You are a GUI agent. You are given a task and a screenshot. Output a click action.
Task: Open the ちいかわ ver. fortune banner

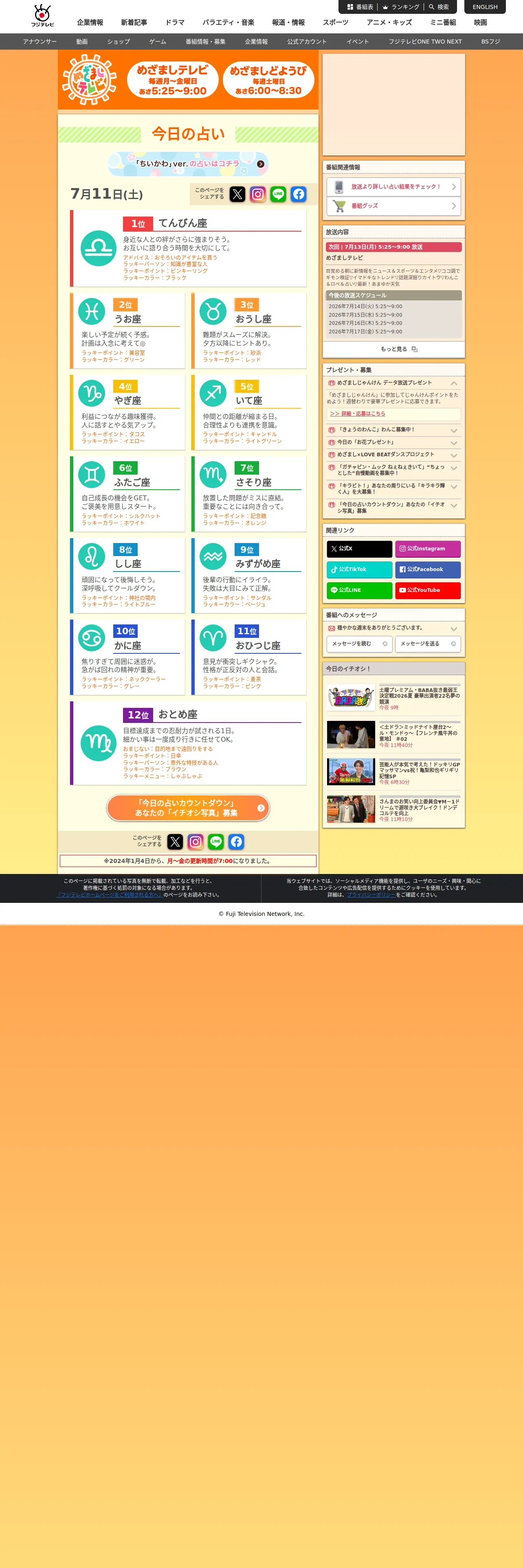click(x=188, y=164)
